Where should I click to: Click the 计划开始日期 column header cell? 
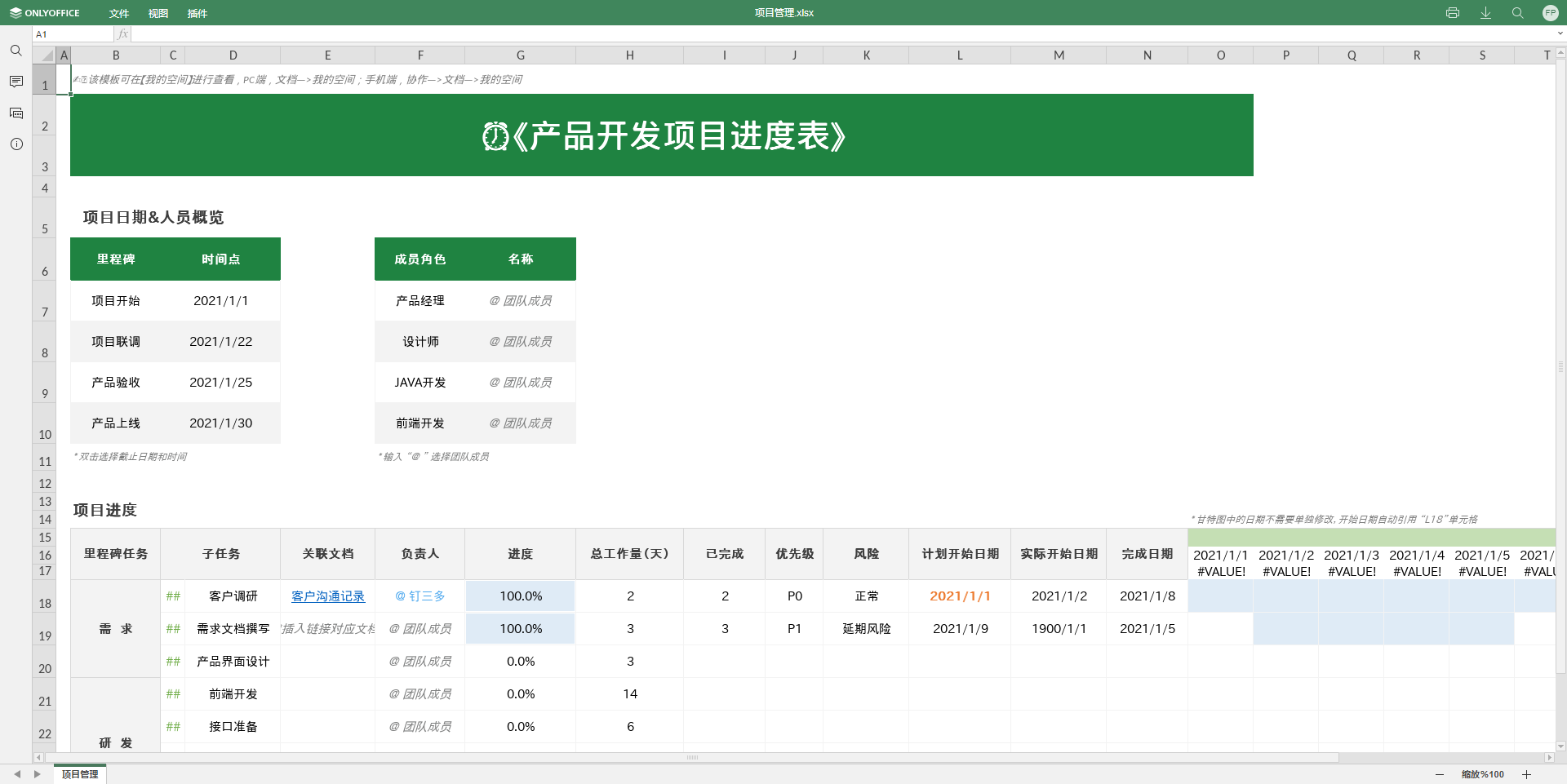pyautogui.click(x=960, y=554)
